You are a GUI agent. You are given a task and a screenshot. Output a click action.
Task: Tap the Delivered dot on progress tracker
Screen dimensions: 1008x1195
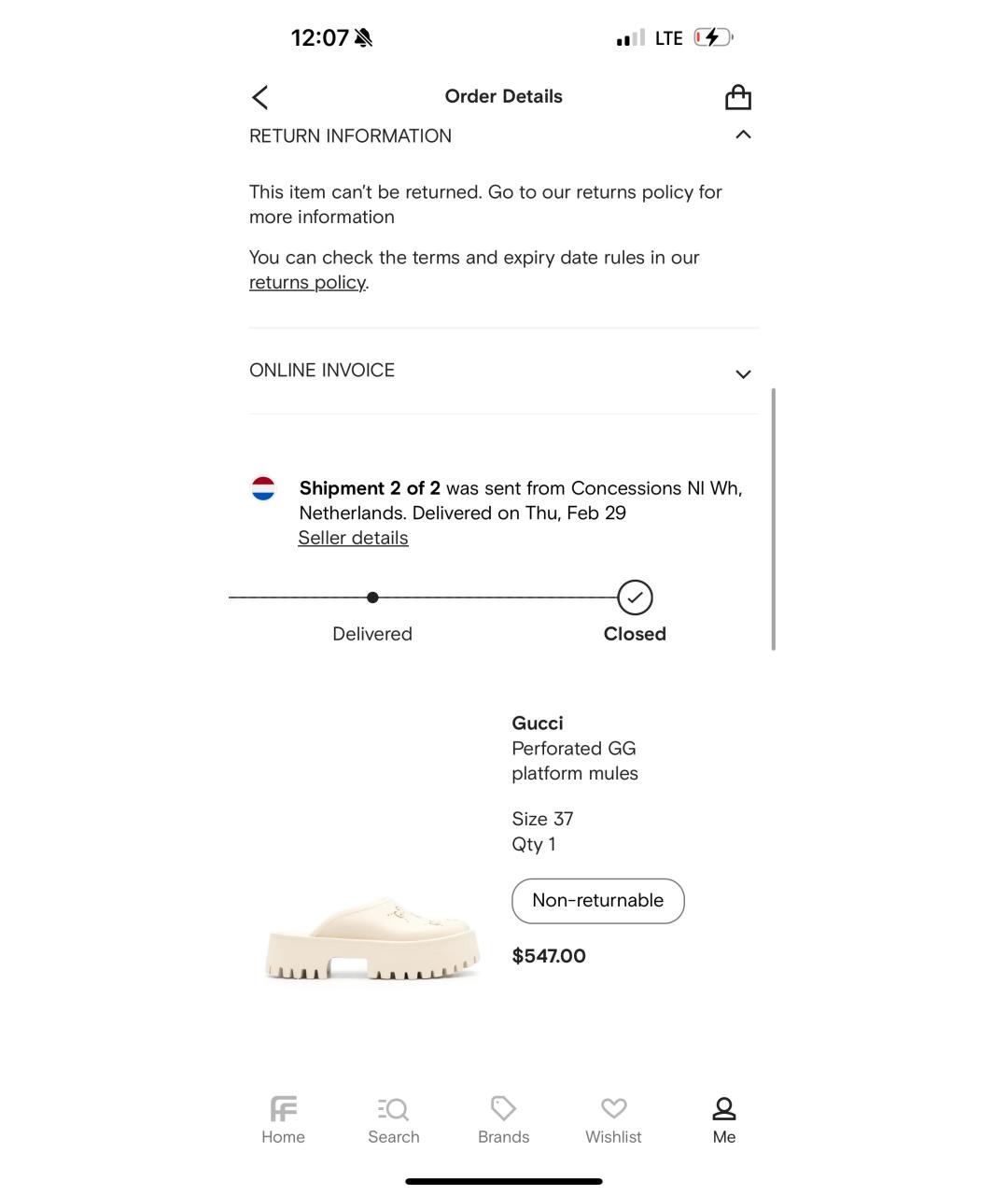tap(372, 597)
